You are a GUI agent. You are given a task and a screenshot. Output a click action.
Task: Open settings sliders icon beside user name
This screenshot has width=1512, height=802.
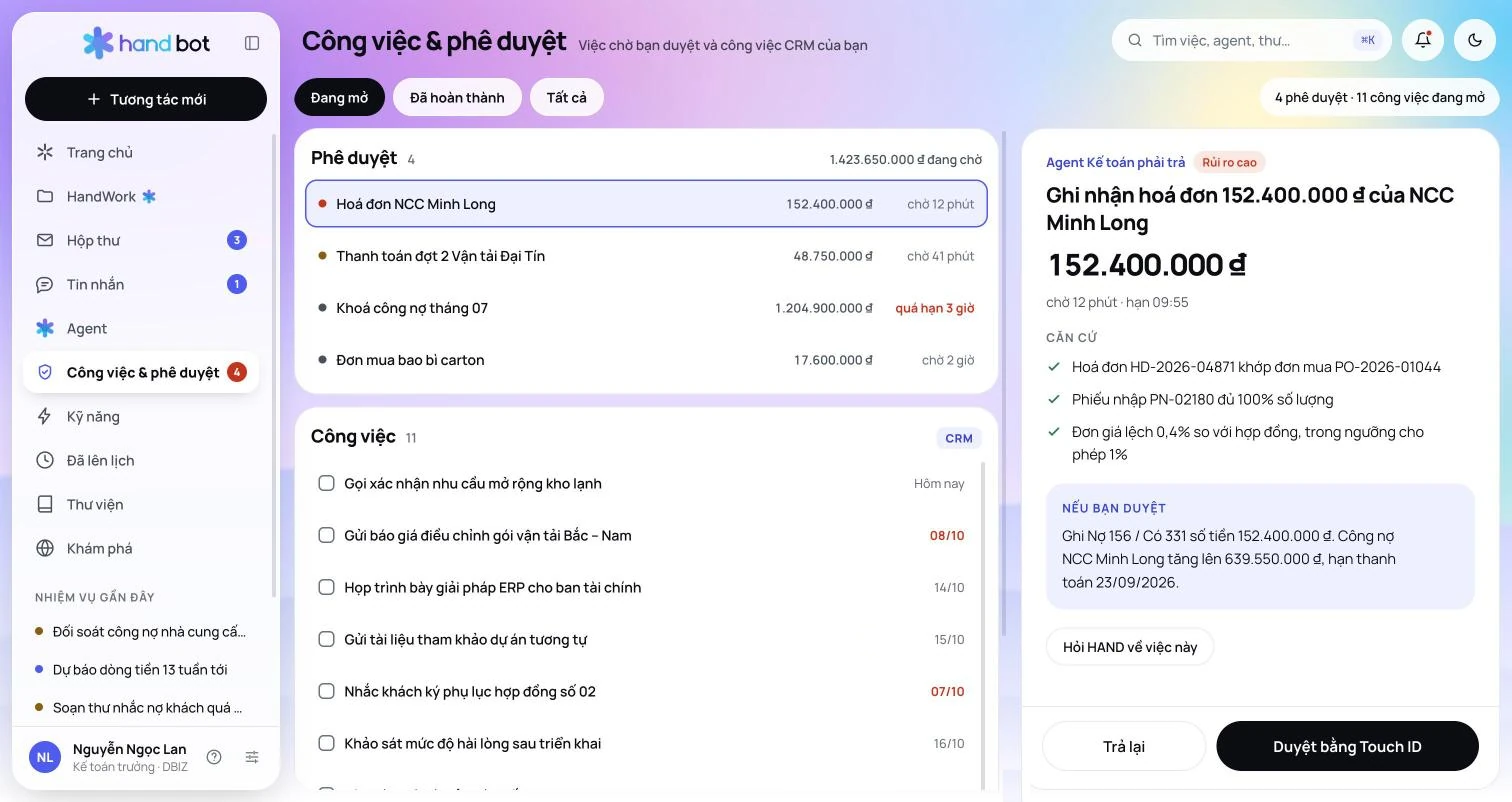[x=252, y=757]
